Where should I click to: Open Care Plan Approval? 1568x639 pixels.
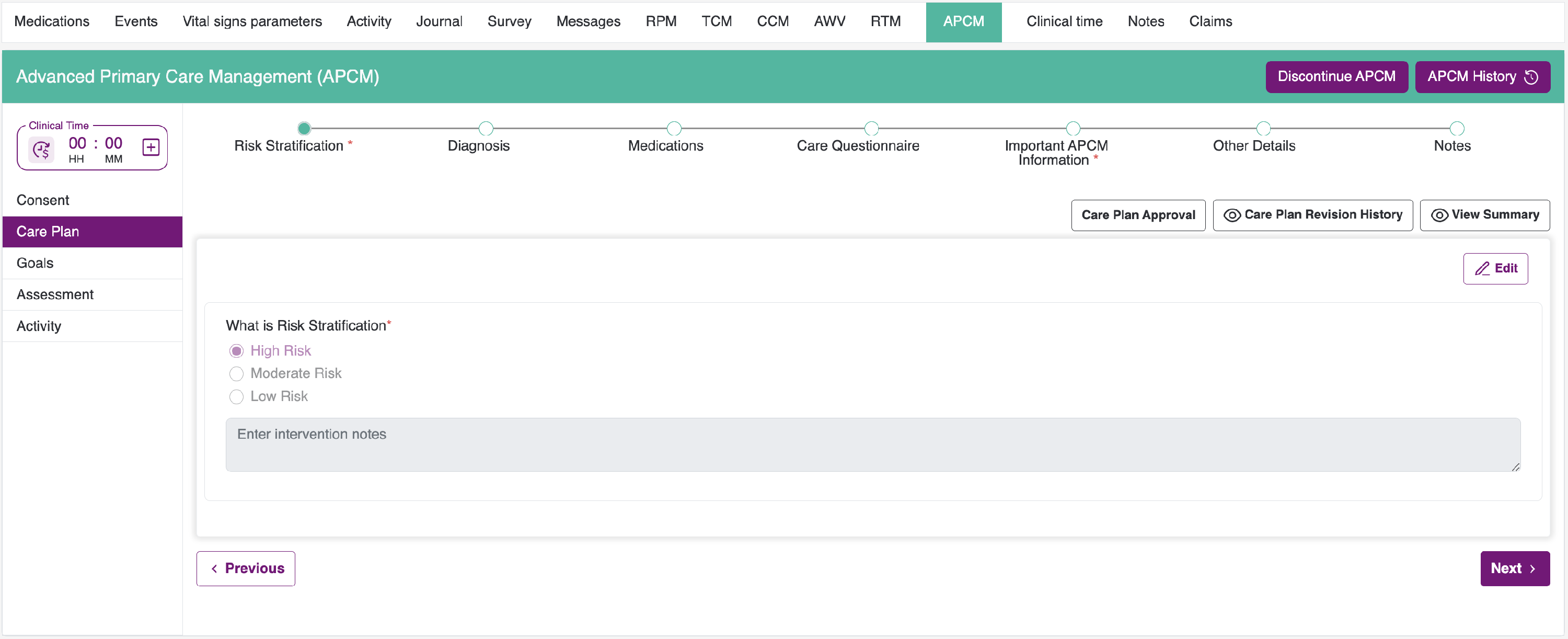click(1138, 215)
